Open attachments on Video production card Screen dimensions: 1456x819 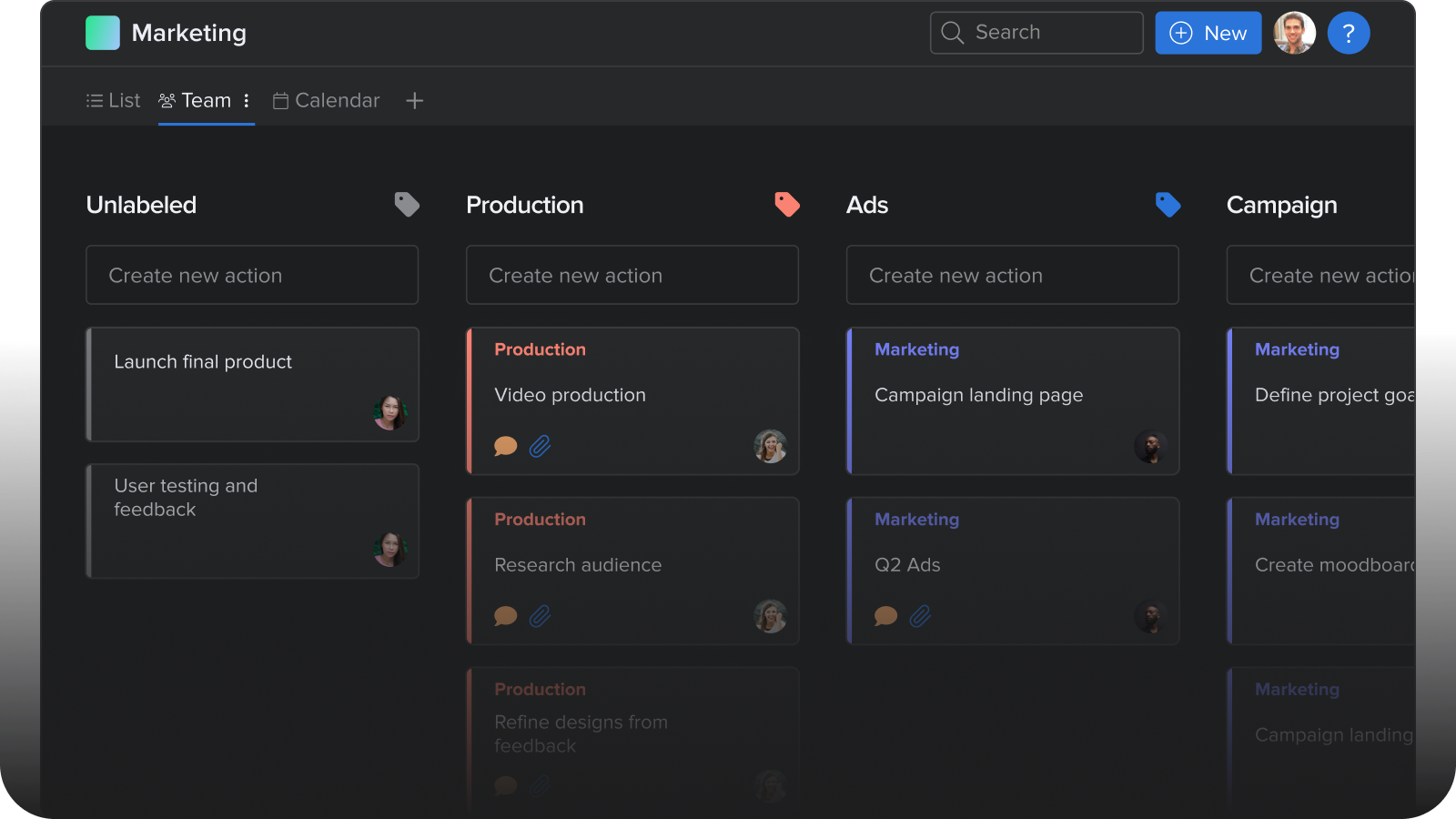coord(541,446)
